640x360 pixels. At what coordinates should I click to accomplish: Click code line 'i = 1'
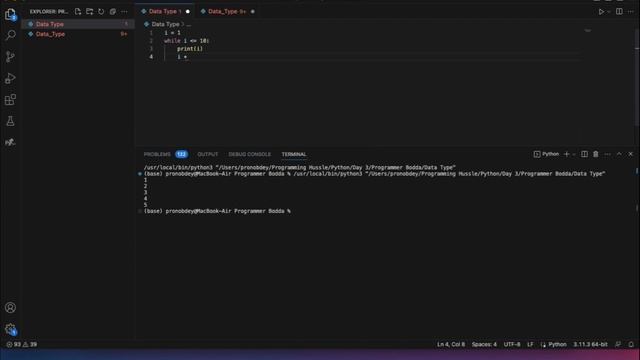172,33
